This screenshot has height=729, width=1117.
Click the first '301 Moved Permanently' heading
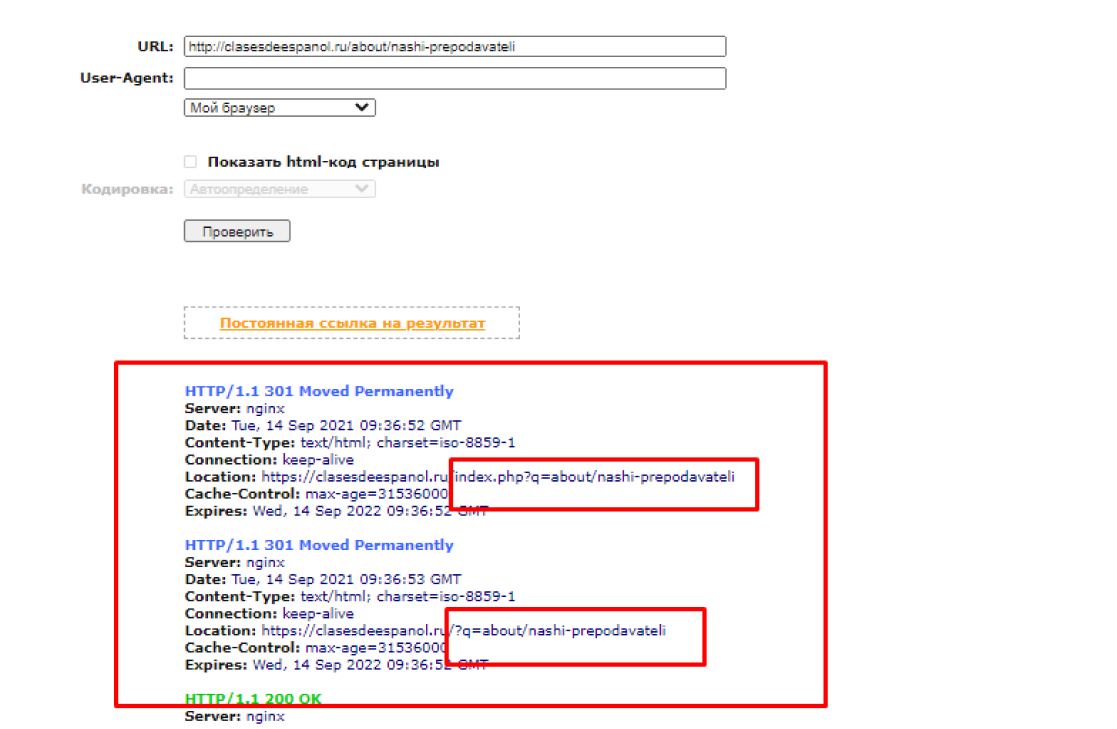point(319,392)
